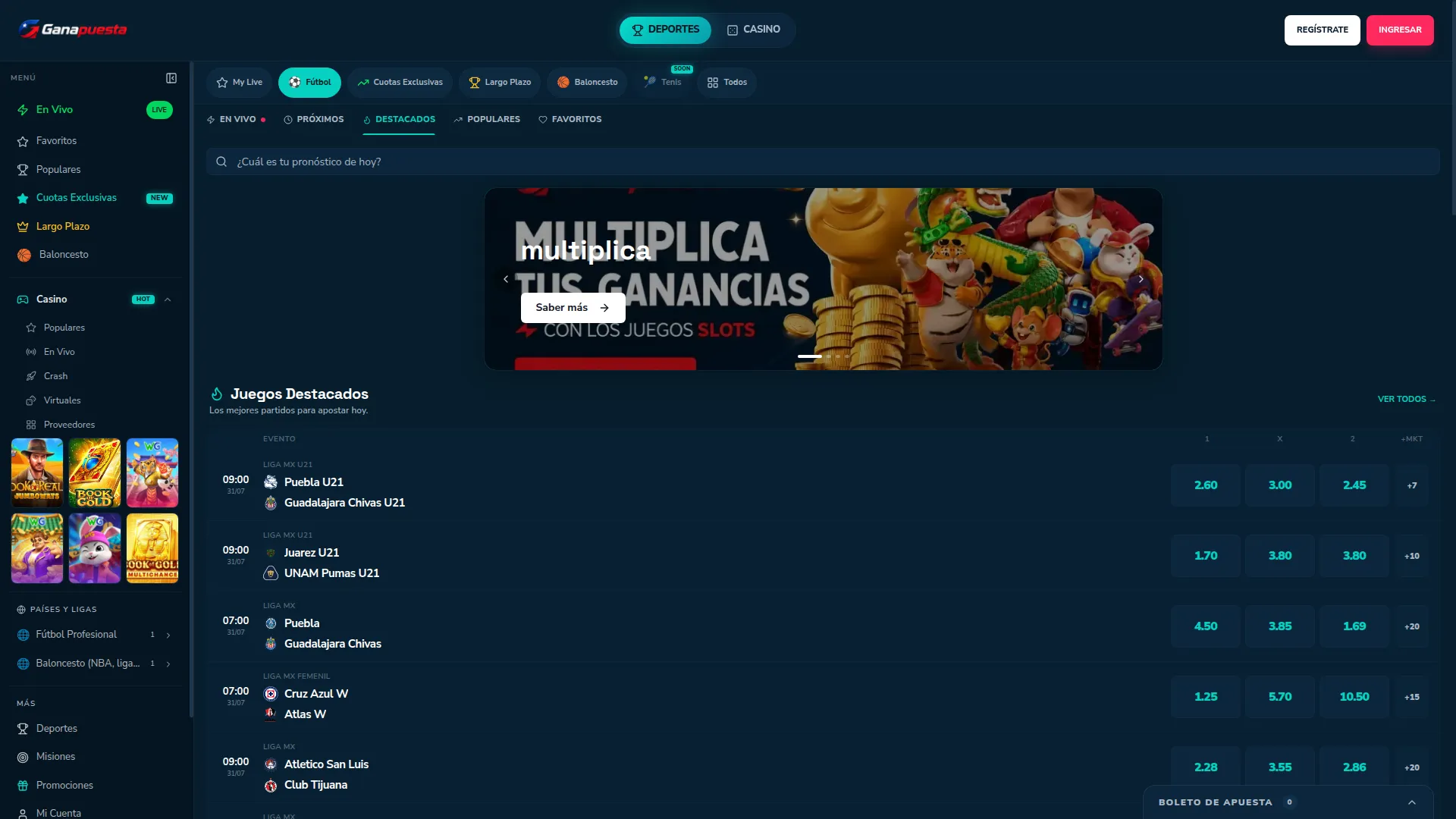
Task: Click the Regístrate button
Action: (1322, 30)
